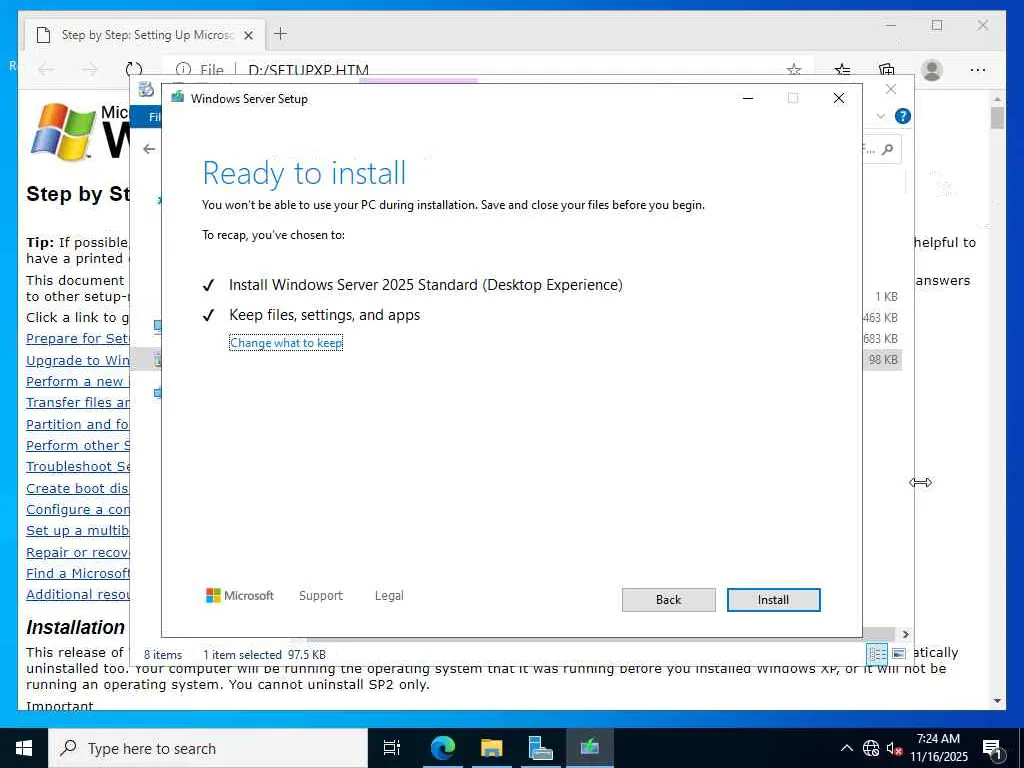
Task: Click the Back button in Setup
Action: click(x=668, y=600)
